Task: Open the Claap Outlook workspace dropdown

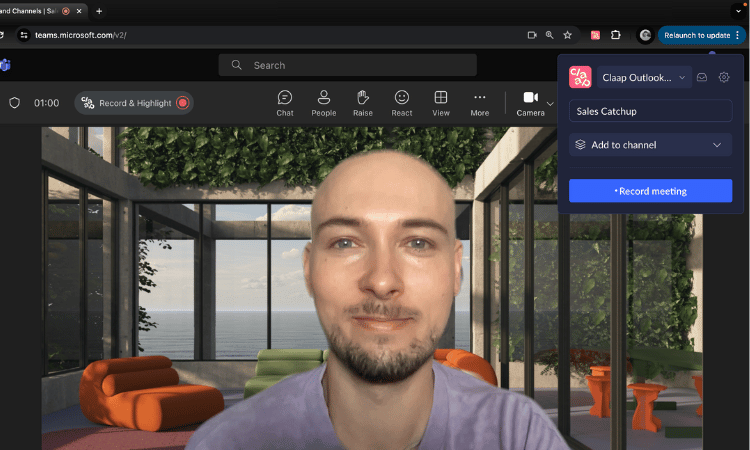Action: 644,77
